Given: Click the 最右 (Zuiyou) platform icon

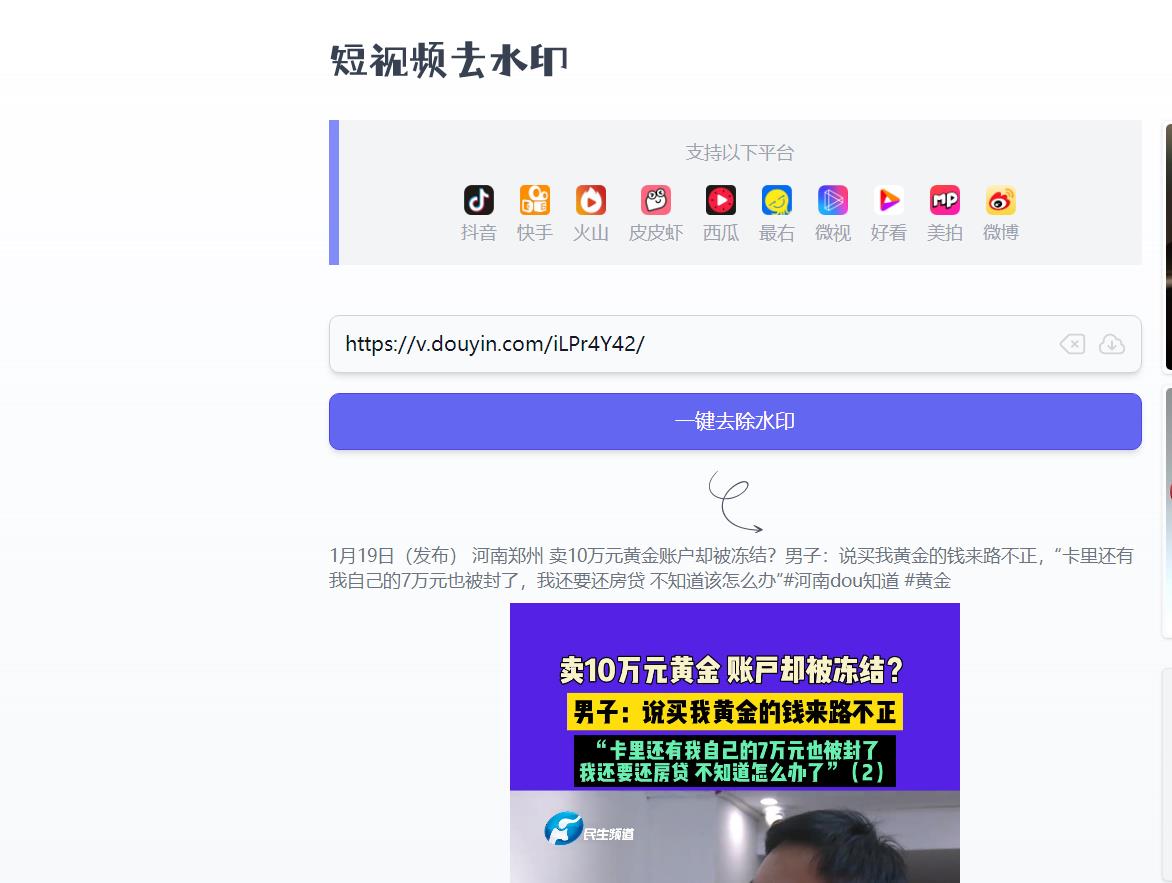Looking at the screenshot, I should [x=777, y=200].
